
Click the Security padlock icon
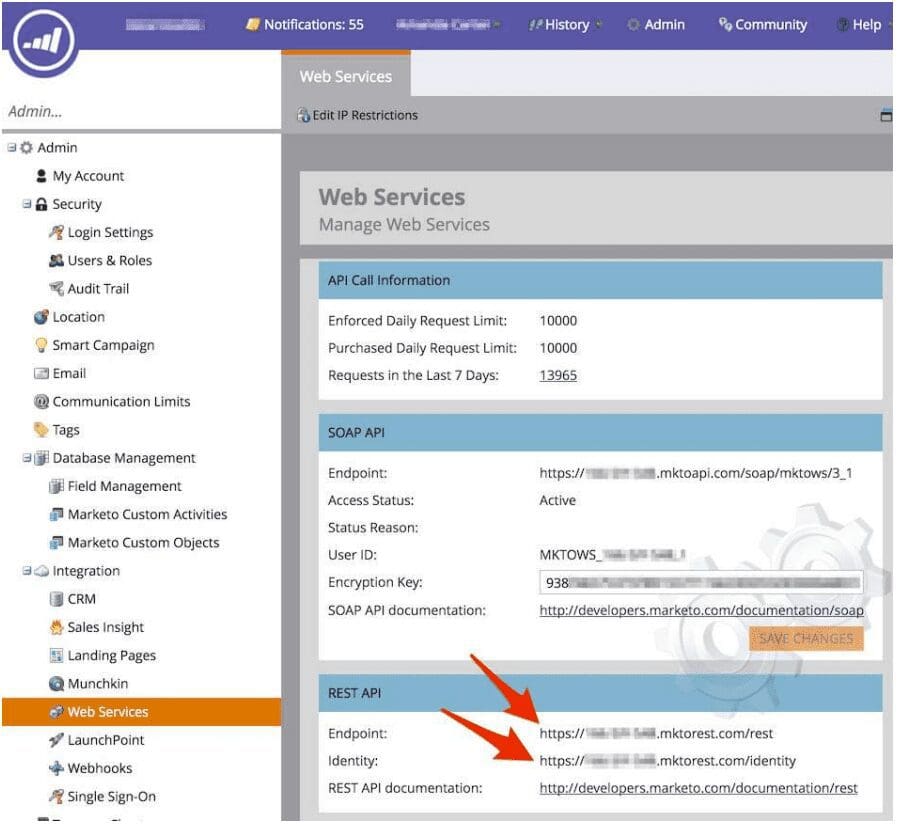click(x=41, y=204)
